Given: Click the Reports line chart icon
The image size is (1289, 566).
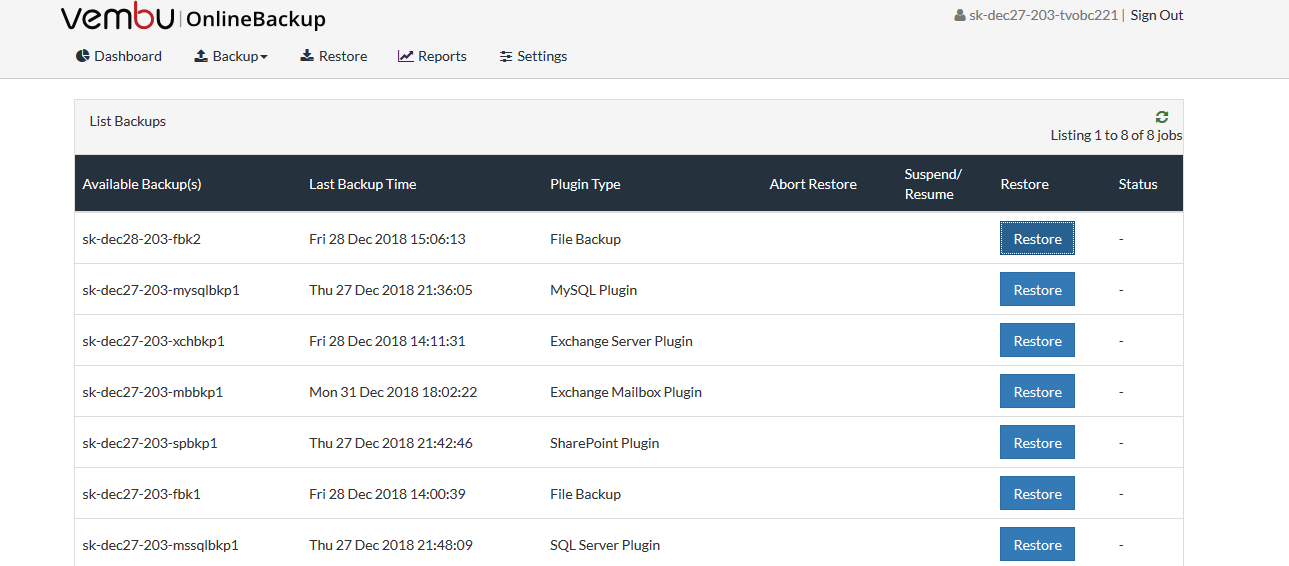Looking at the screenshot, I should pyautogui.click(x=405, y=56).
